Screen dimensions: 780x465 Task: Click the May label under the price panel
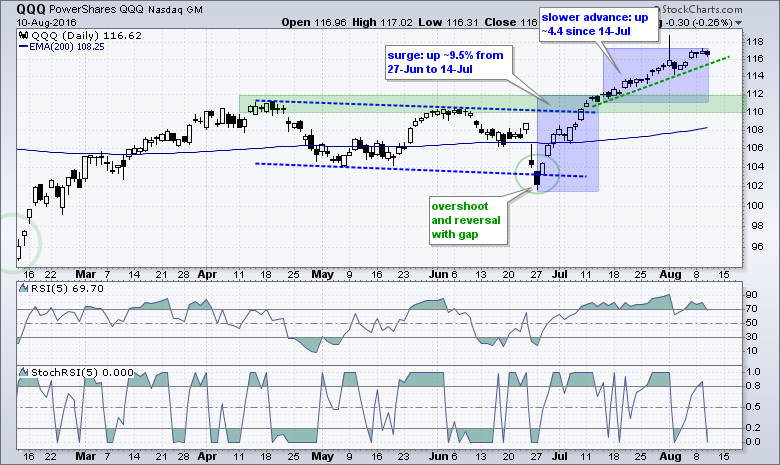tap(322, 274)
